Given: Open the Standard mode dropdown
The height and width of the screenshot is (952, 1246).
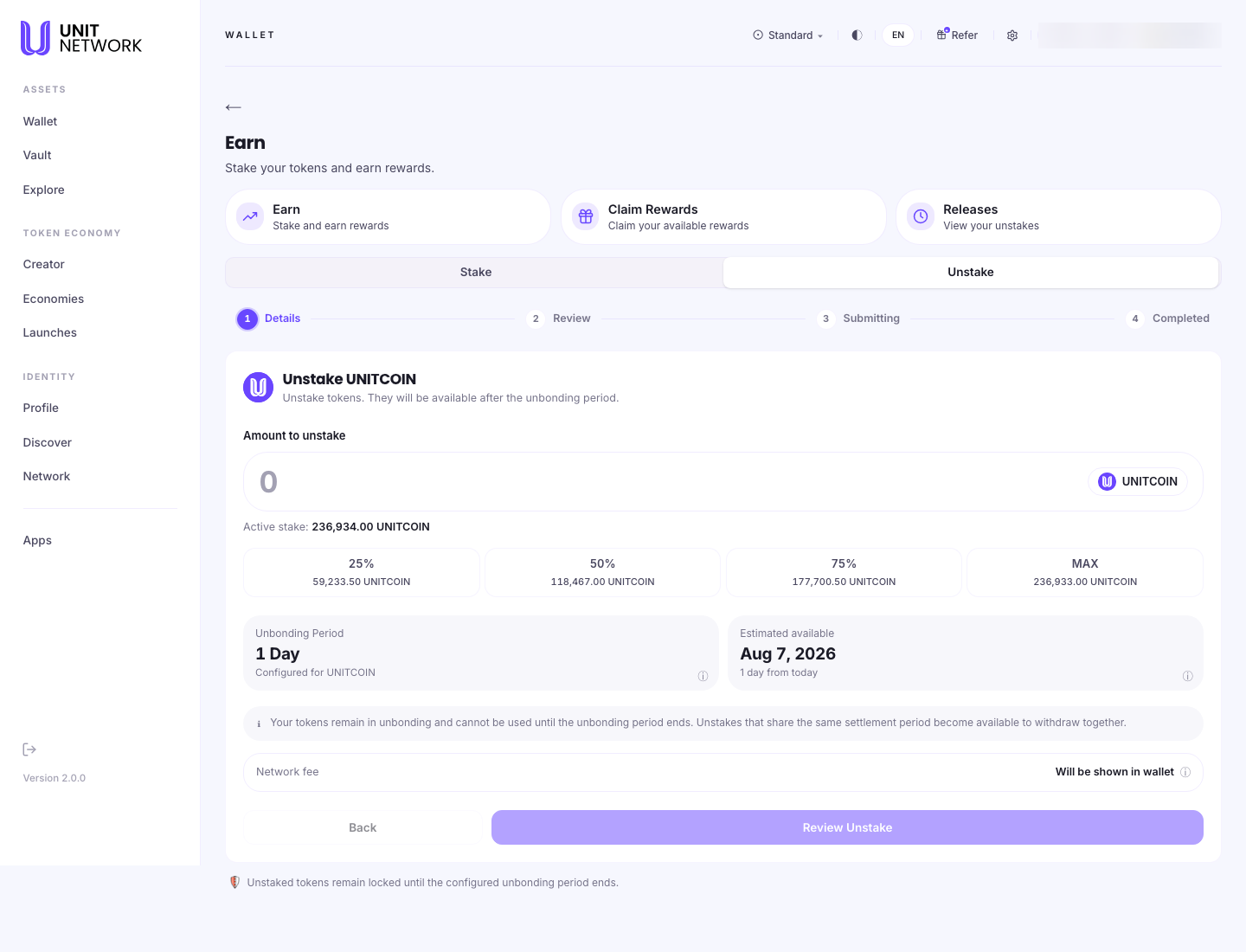Looking at the screenshot, I should (x=788, y=35).
